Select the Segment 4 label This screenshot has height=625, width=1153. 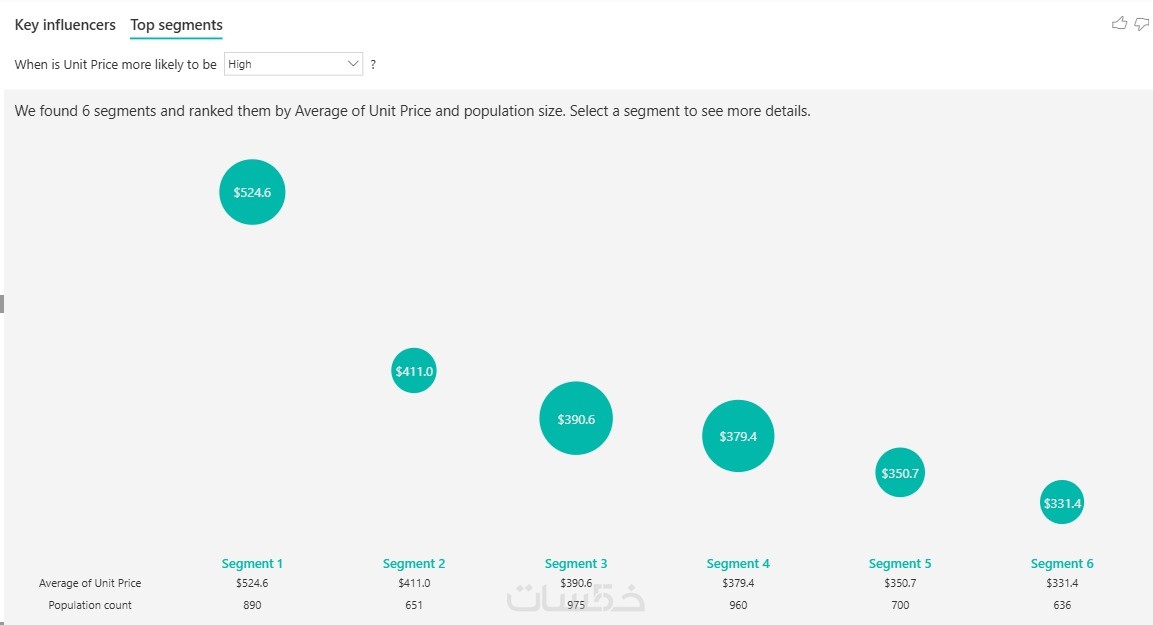click(738, 563)
